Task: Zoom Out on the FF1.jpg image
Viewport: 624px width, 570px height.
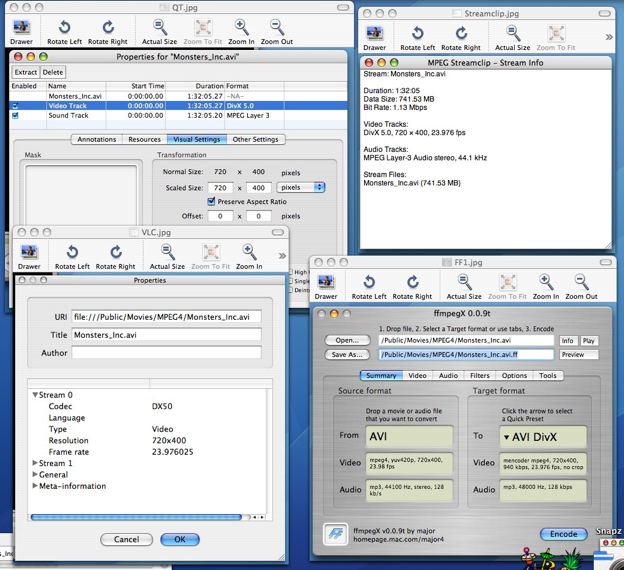Action: tap(581, 287)
